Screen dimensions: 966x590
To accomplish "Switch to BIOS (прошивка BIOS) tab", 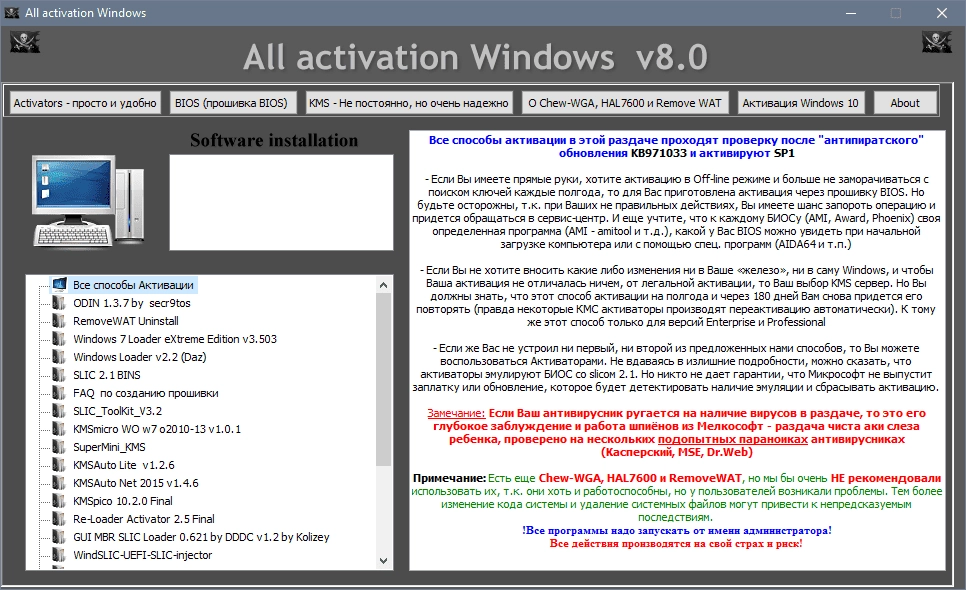I will click(x=231, y=103).
